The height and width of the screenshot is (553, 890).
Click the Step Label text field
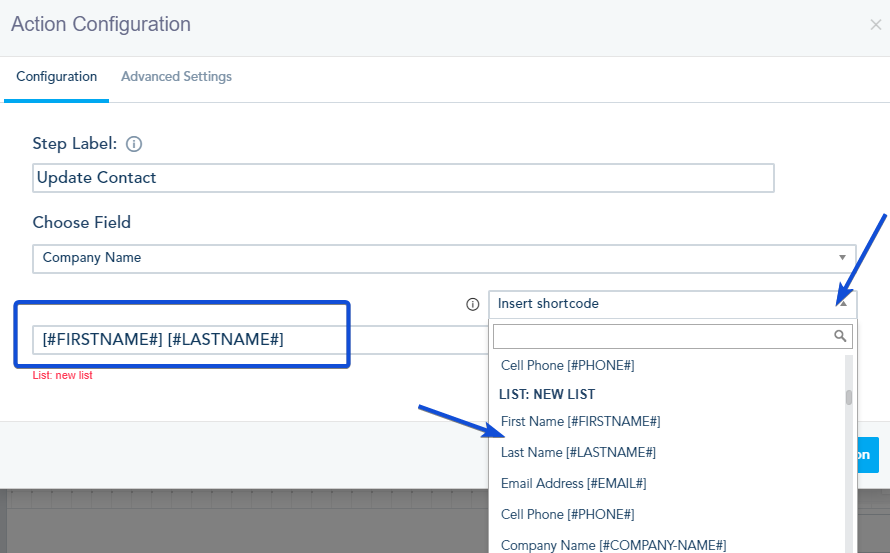[403, 178]
